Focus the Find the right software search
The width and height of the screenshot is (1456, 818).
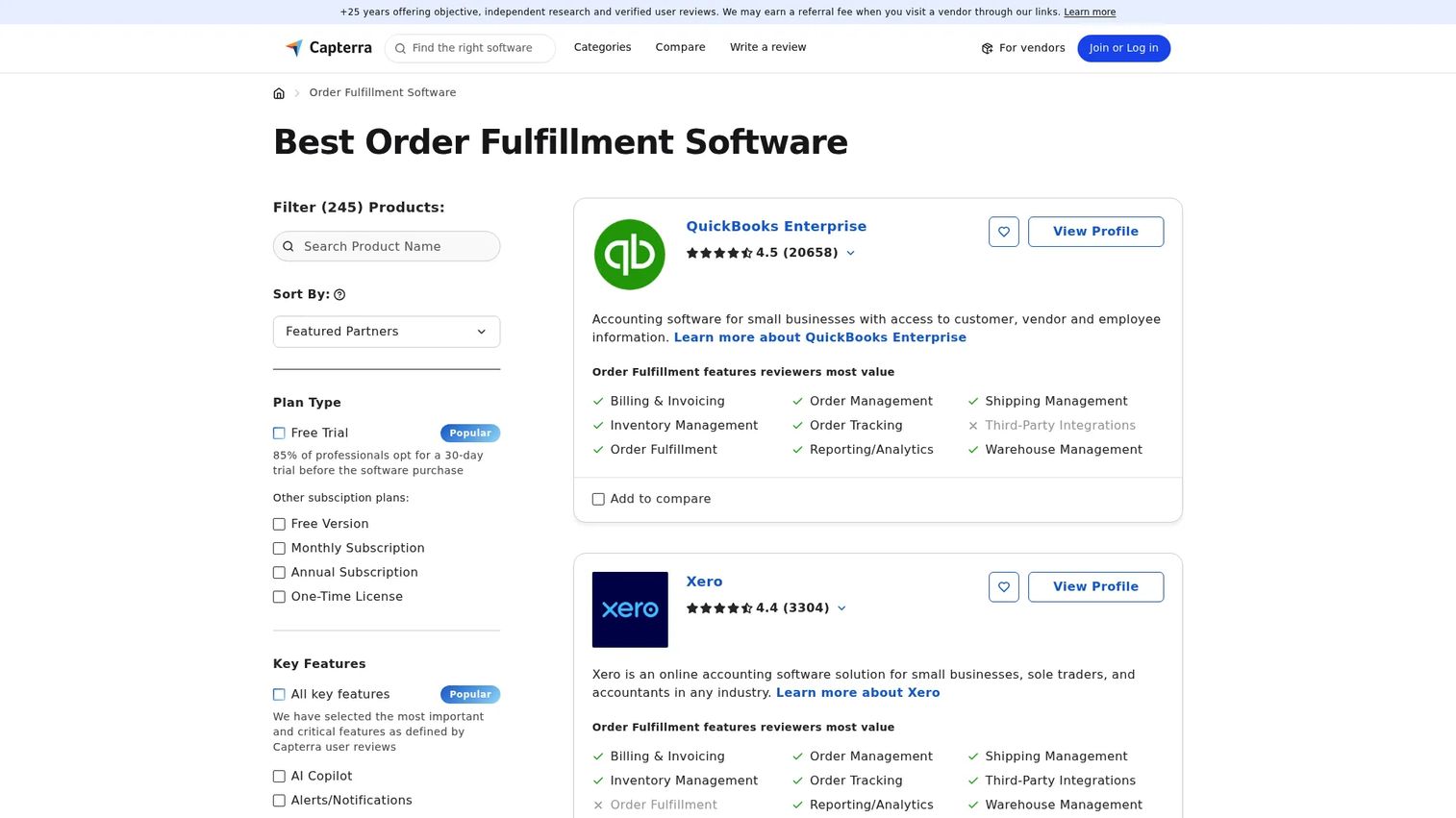point(470,48)
